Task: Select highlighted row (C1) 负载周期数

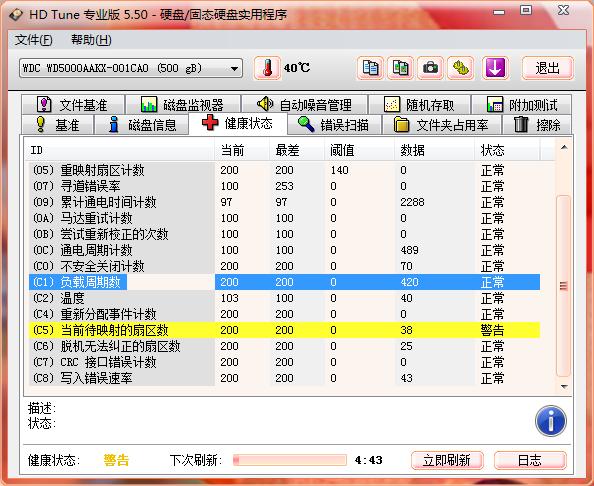Action: tap(284, 282)
